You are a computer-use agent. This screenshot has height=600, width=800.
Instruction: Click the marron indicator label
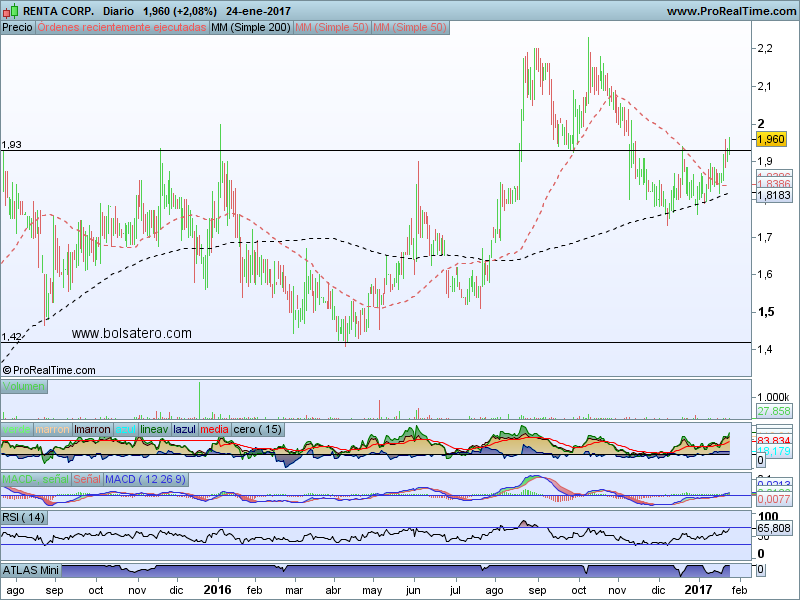point(53,430)
